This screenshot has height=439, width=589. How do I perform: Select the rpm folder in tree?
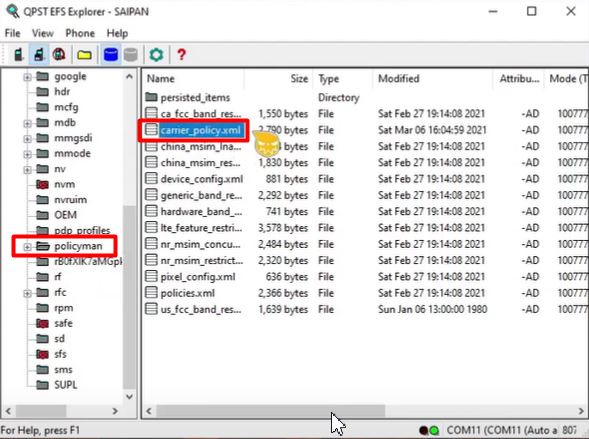(63, 308)
